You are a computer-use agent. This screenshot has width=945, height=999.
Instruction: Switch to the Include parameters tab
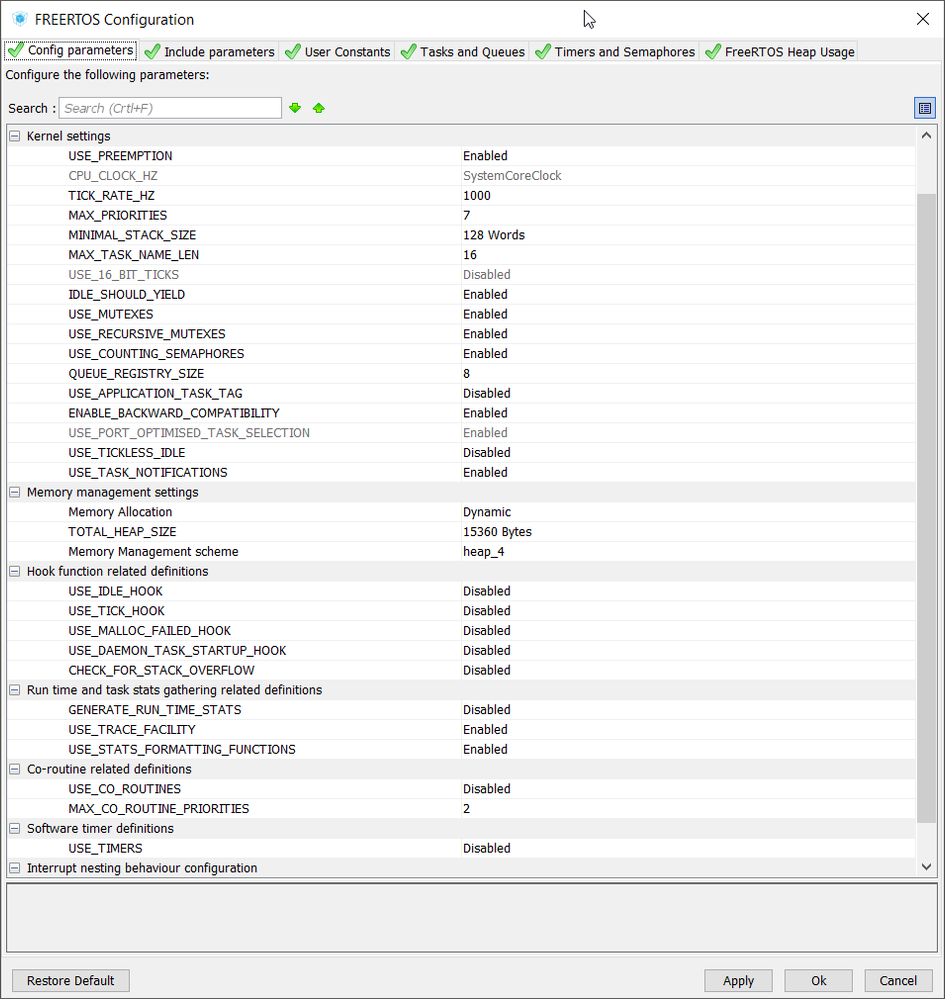click(x=210, y=52)
